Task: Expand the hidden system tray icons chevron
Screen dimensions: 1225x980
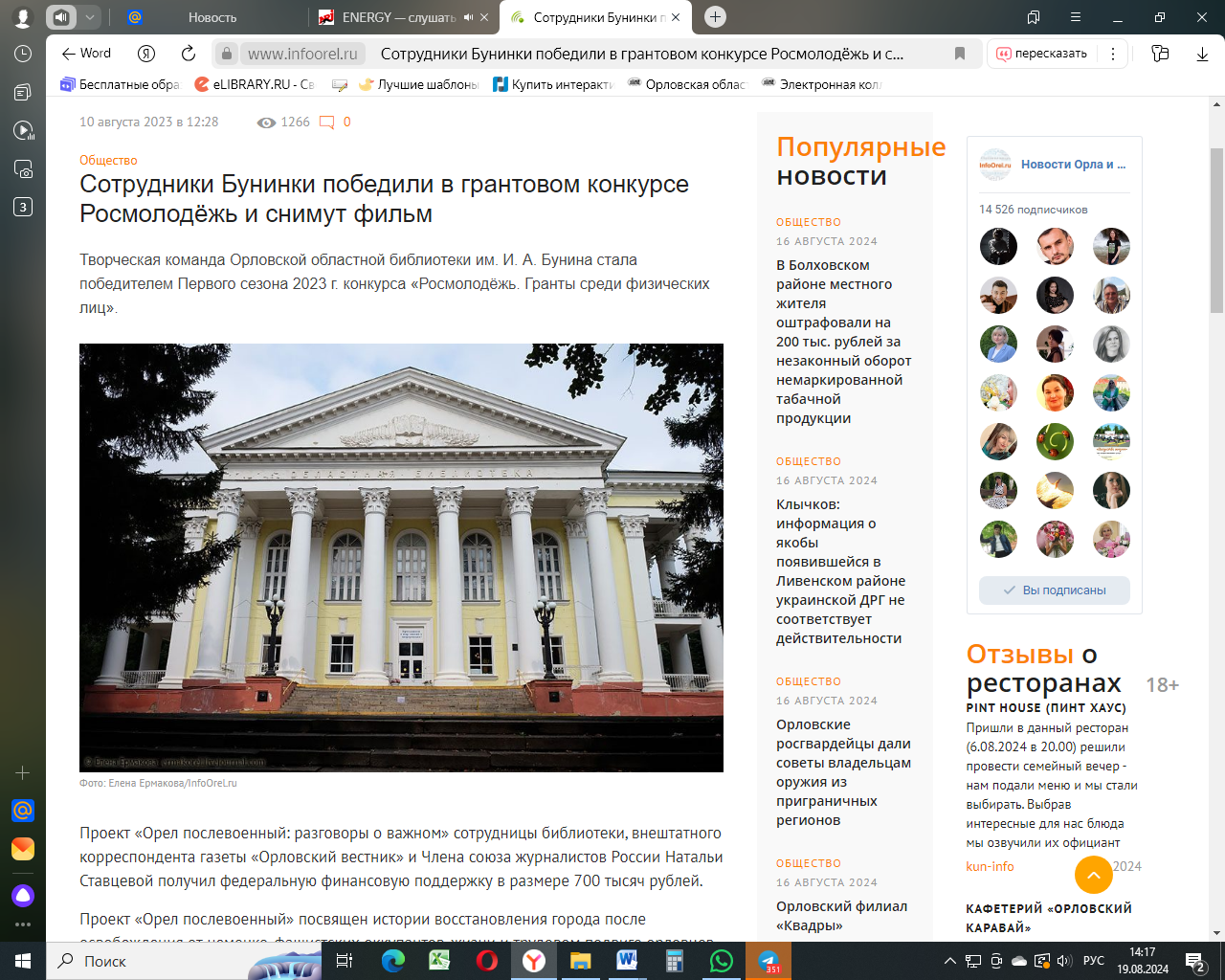Action: (949, 961)
